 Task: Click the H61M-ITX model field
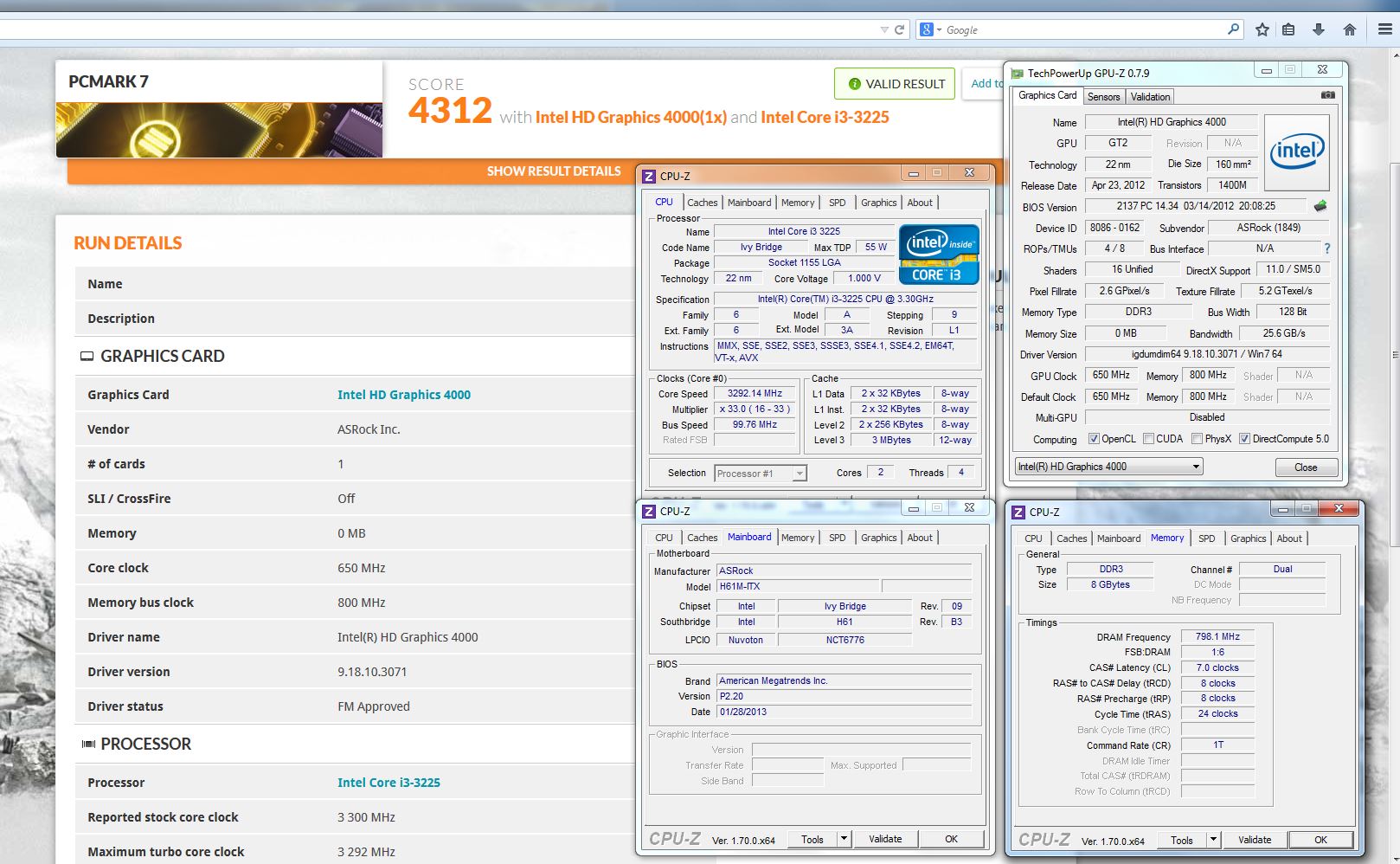[x=797, y=586]
